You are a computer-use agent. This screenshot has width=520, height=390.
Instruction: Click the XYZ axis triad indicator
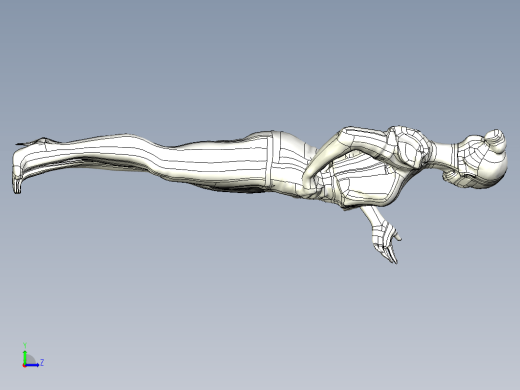[x=33, y=355]
